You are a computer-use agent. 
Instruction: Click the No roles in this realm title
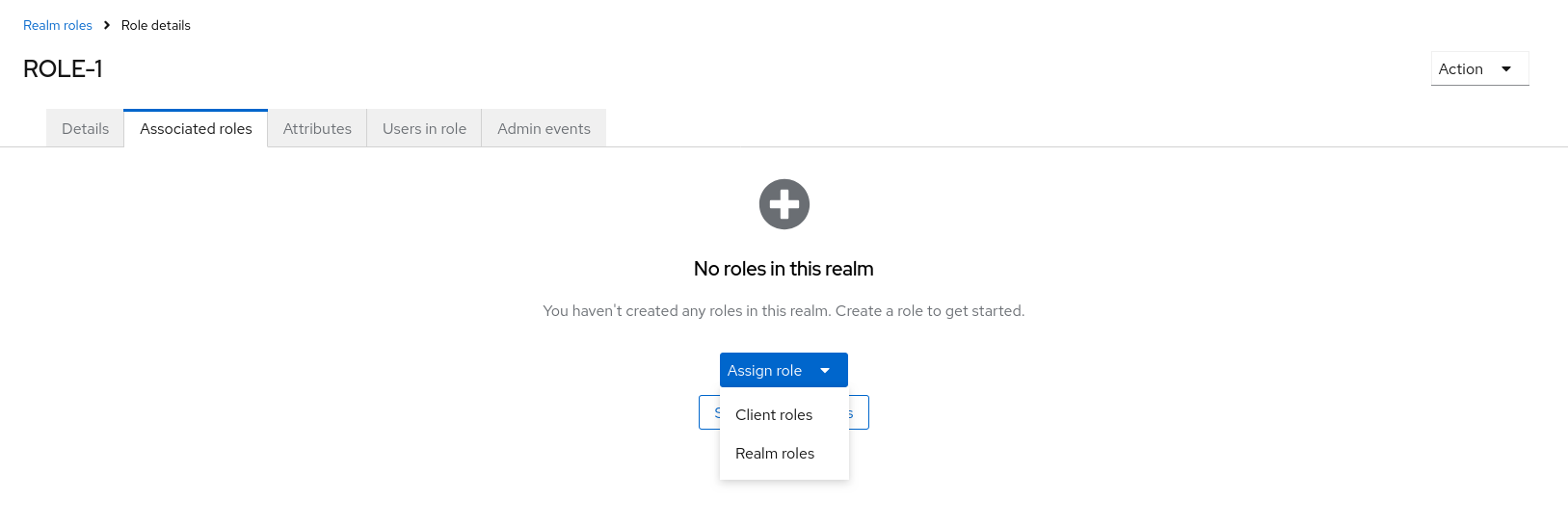pyautogui.click(x=784, y=269)
